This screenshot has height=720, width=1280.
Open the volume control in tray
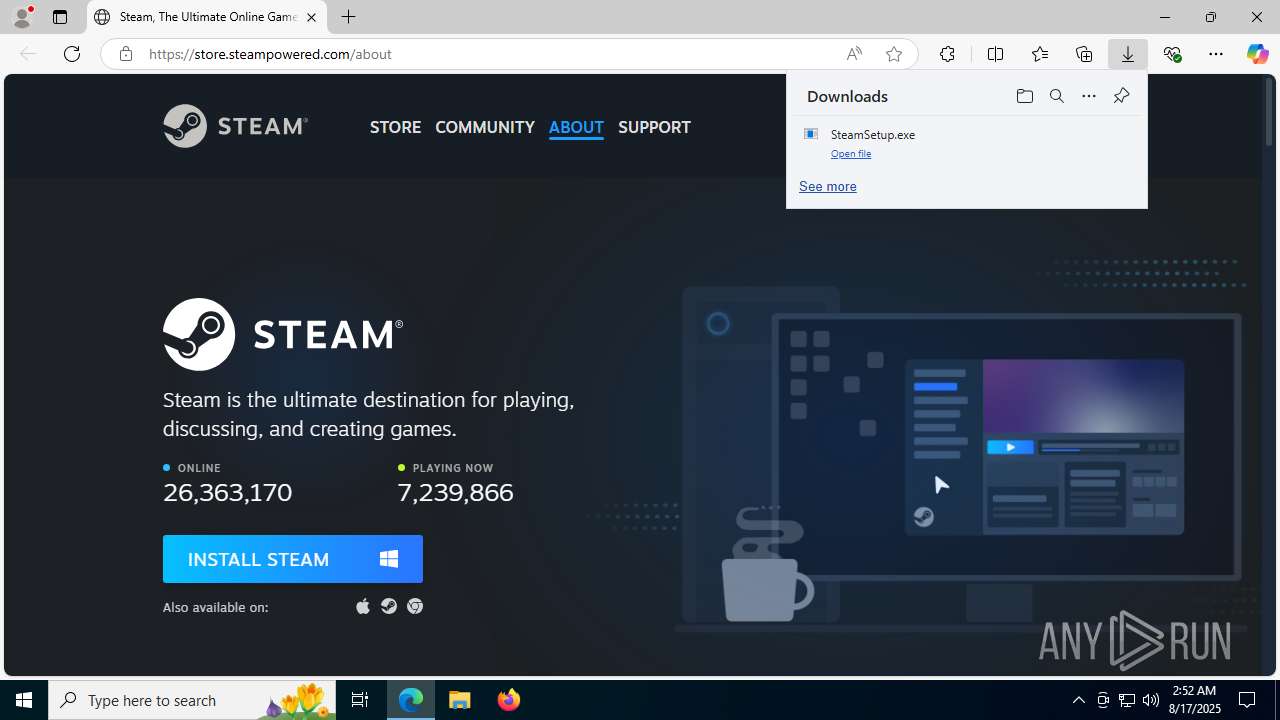[1151, 700]
